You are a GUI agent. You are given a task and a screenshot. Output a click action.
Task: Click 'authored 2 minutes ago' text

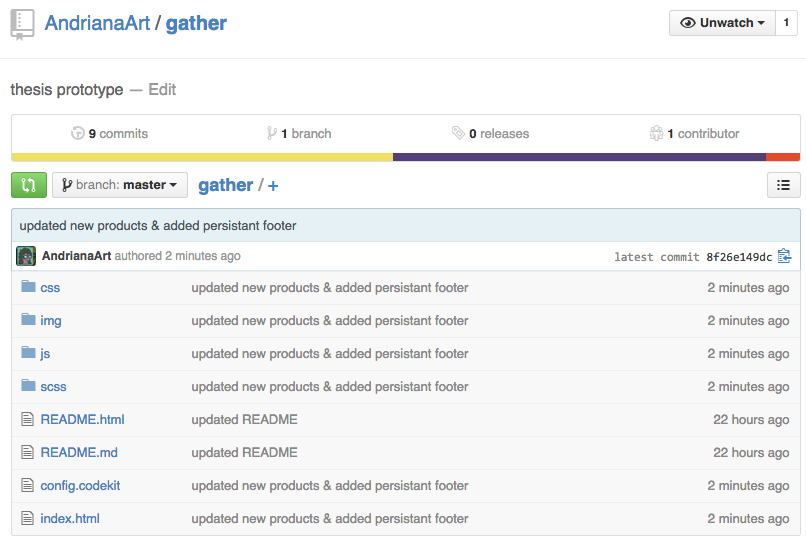pyautogui.click(x=177, y=256)
